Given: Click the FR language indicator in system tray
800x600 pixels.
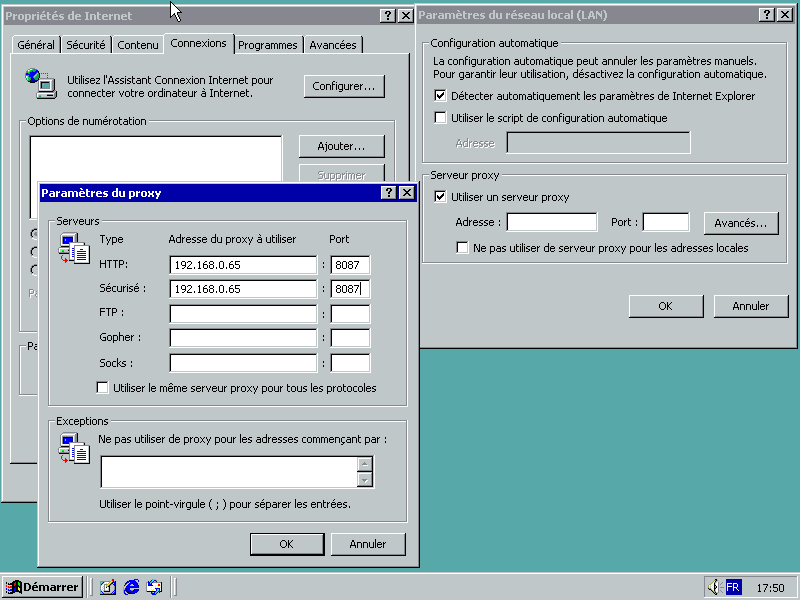Looking at the screenshot, I should tap(734, 587).
